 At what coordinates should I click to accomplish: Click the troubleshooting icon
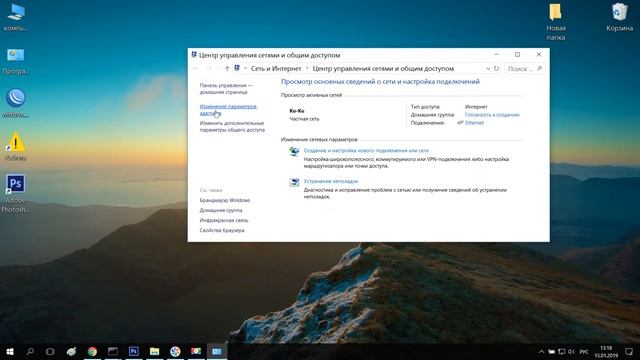tap(294, 182)
